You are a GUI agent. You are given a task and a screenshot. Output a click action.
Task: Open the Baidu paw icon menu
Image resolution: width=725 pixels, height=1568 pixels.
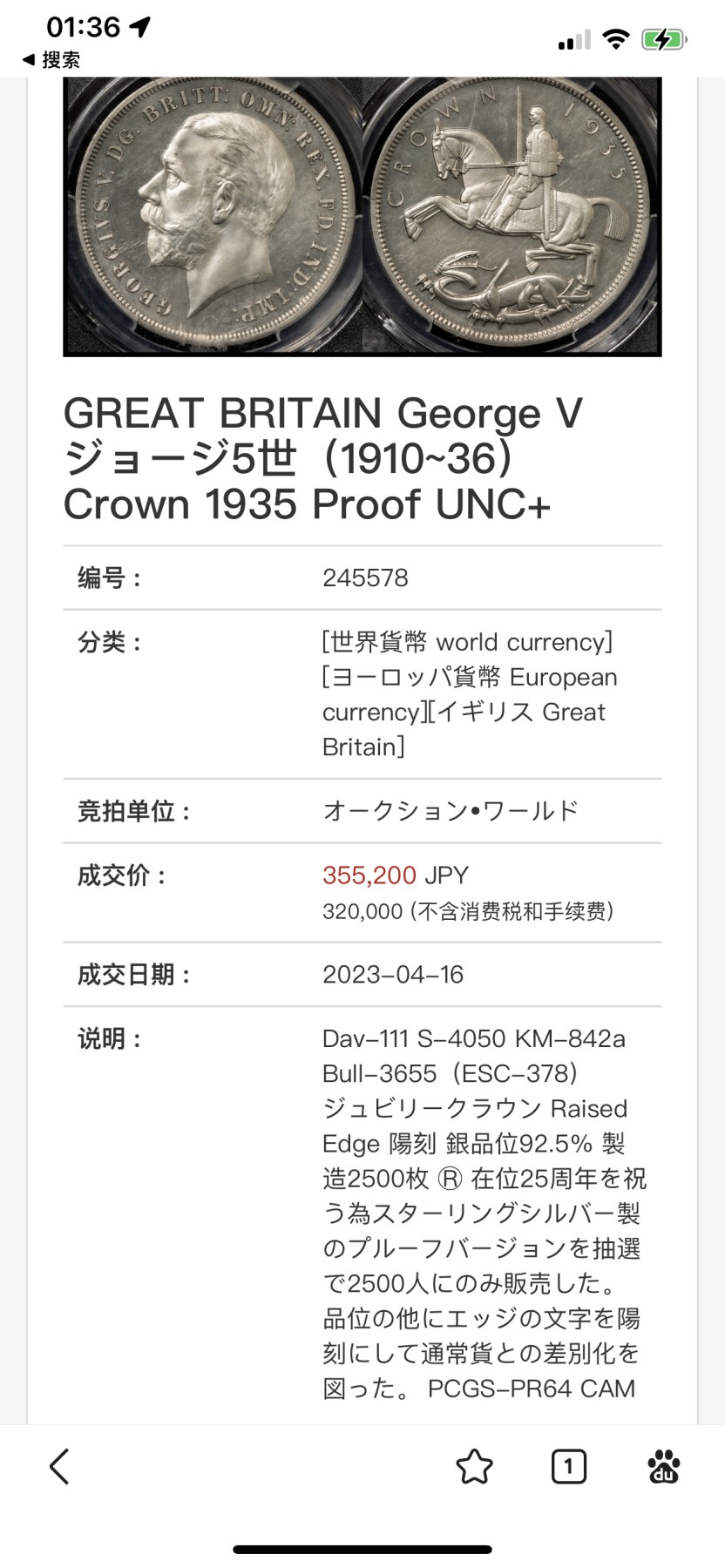tap(664, 1467)
